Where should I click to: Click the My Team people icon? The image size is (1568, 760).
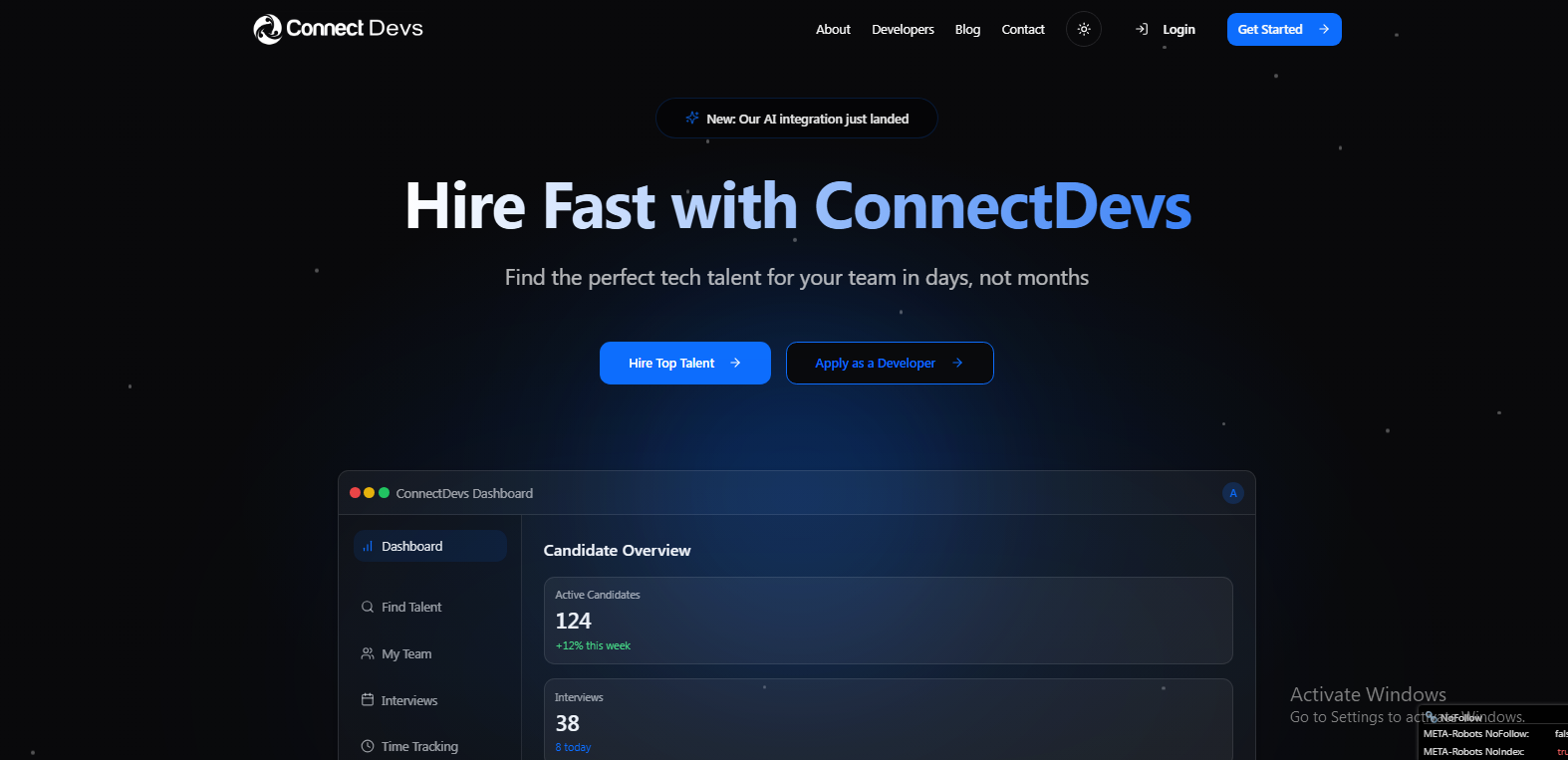point(368,654)
